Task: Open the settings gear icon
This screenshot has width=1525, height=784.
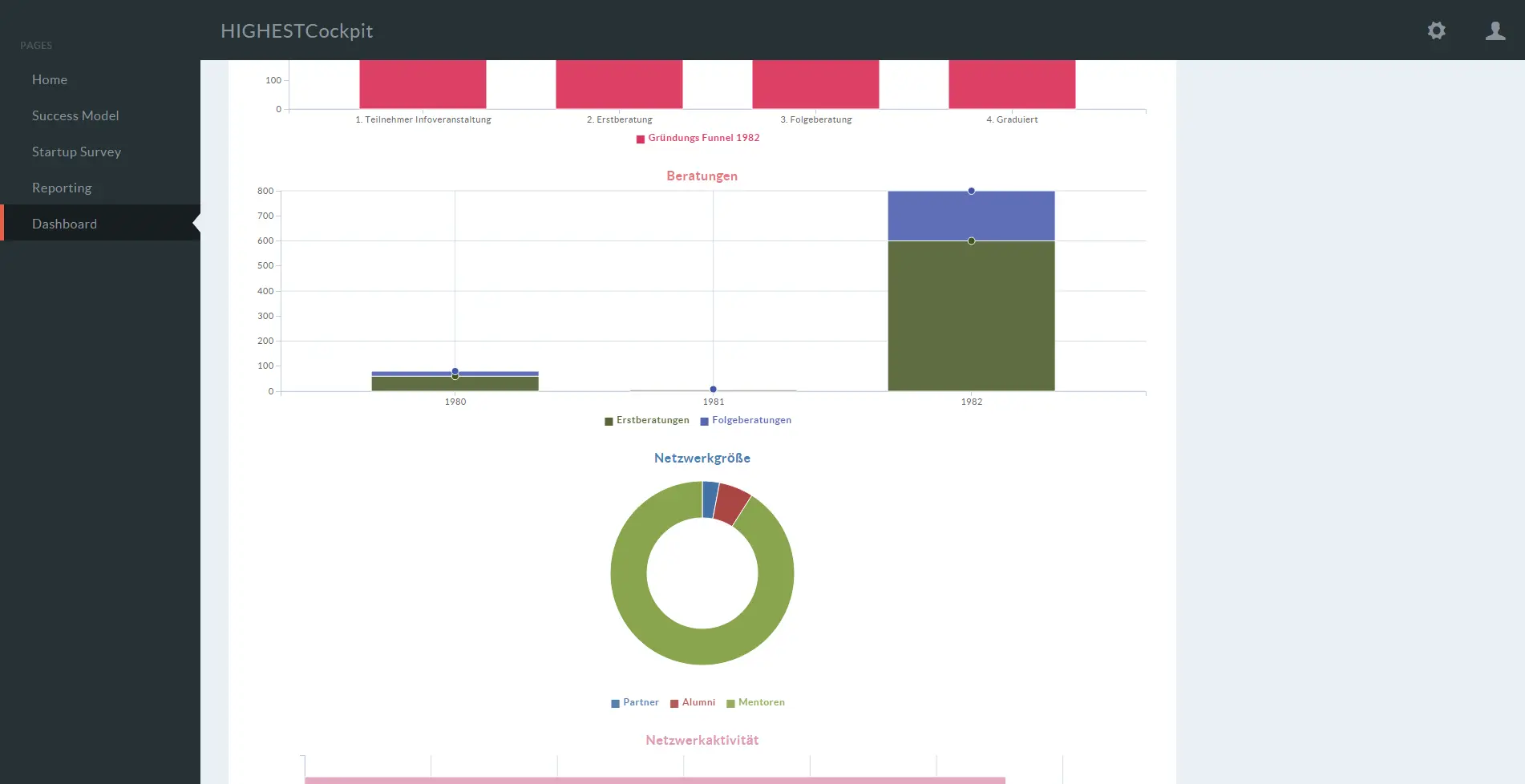Action: (x=1436, y=30)
